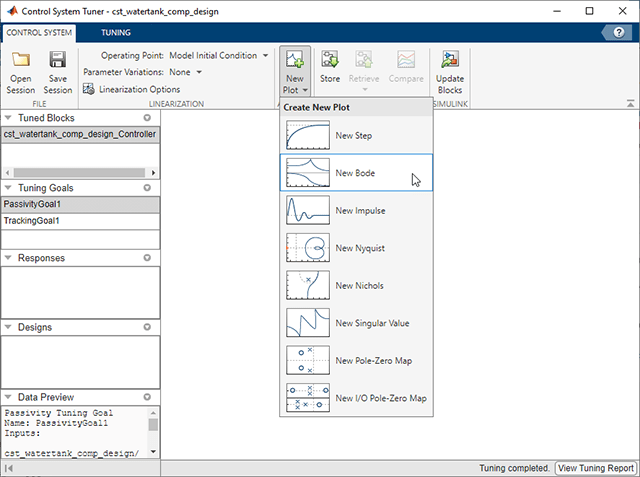This screenshot has width=640, height=477.
Task: Select New Bode from the plot menu
Action: (356, 173)
